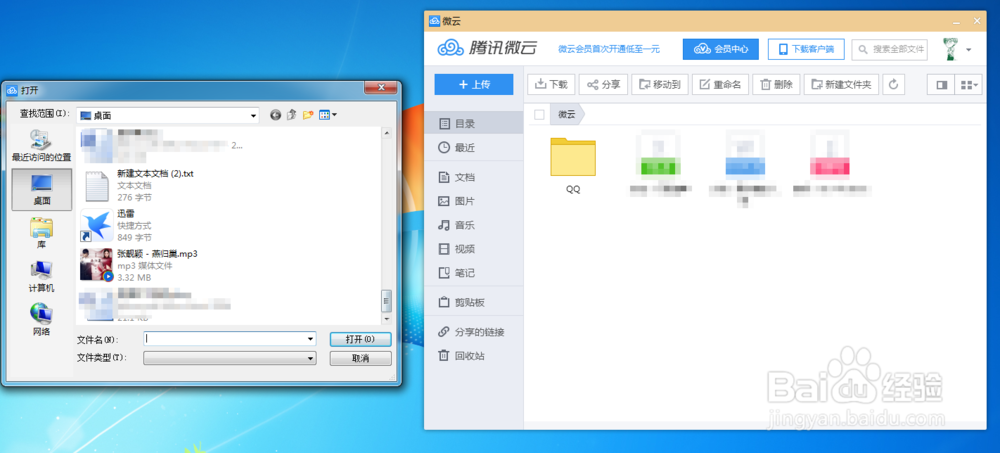Expand the 文件名 combo box dropdown arrow

pyautogui.click(x=311, y=339)
